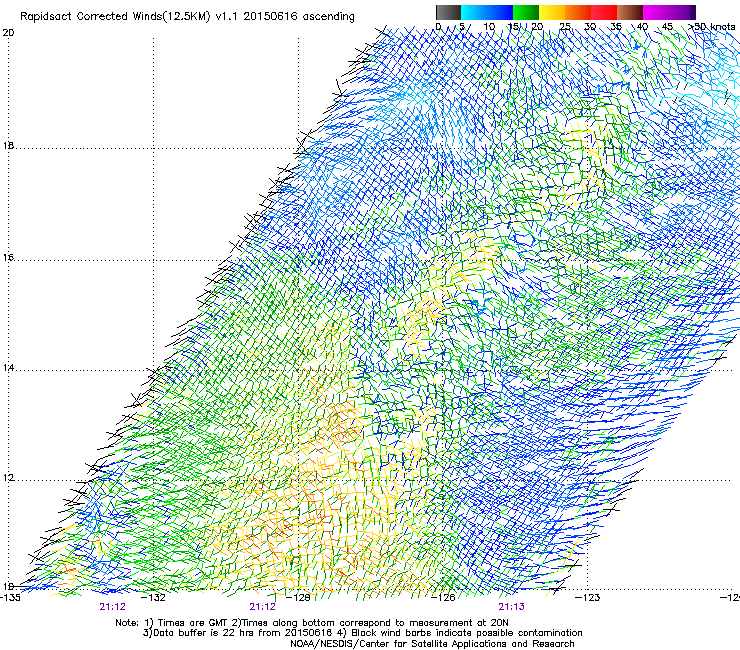Click the "45" color legend label
740x650 pixels.
pos(667,27)
